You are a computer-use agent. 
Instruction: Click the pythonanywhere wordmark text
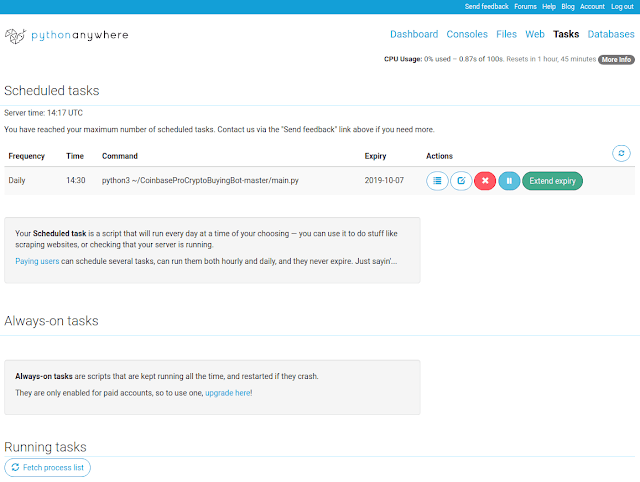pos(80,36)
